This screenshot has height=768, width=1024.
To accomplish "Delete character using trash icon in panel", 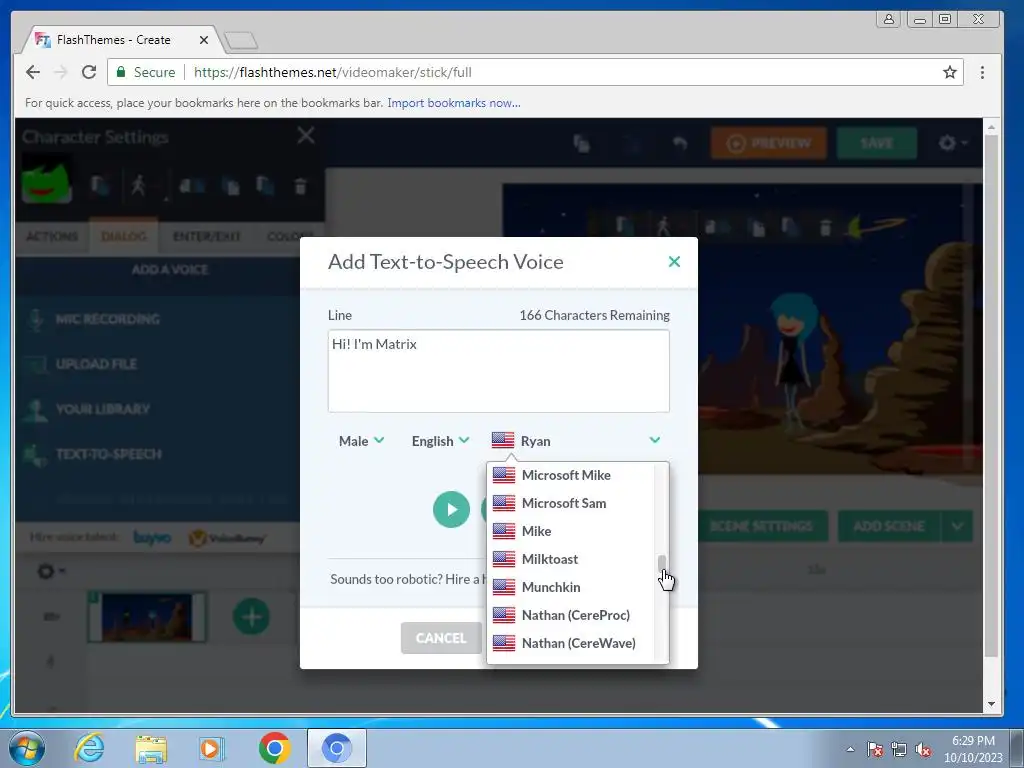I will click(300, 186).
